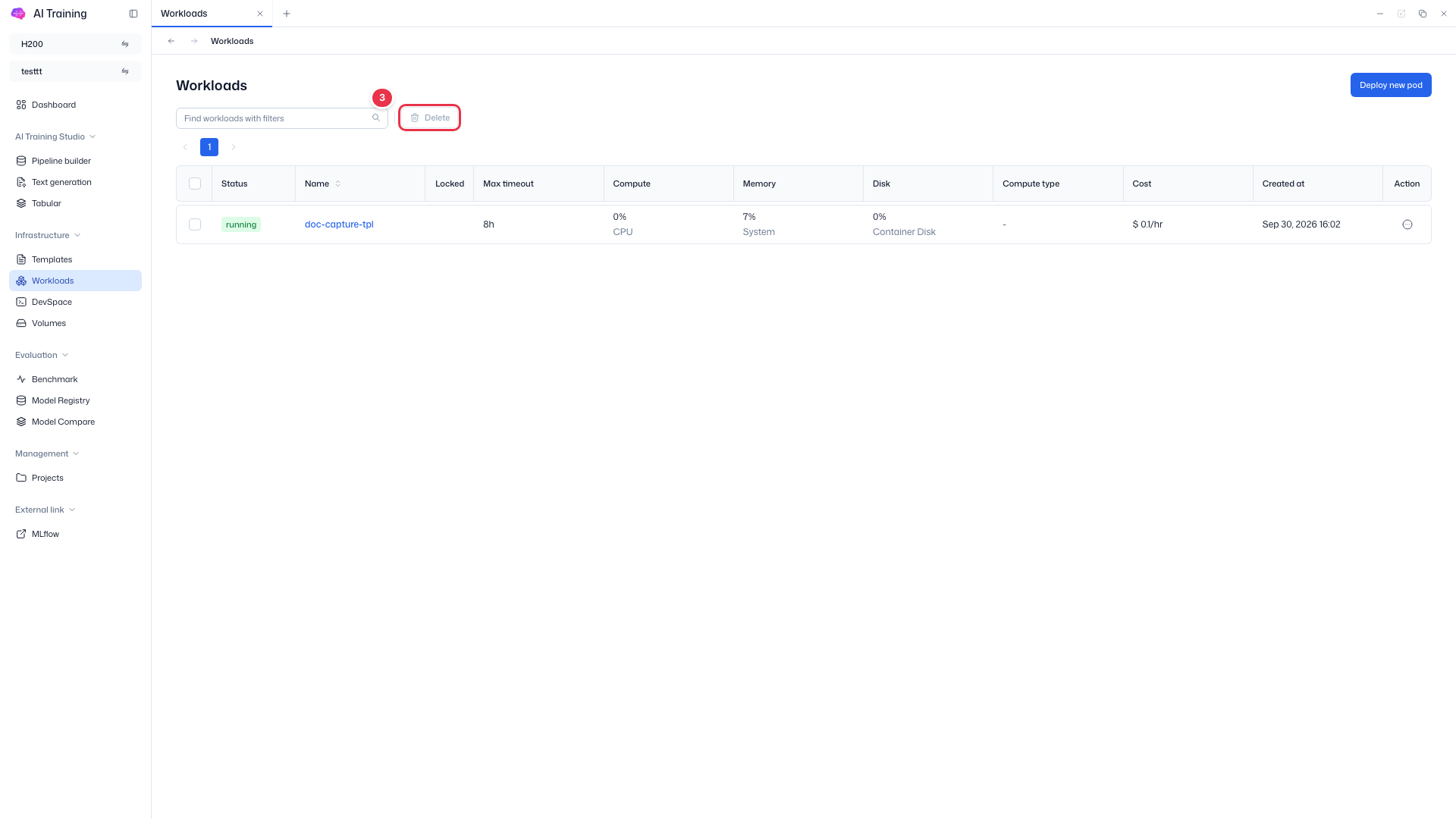Click the Projects folder icon
The width and height of the screenshot is (1456, 819).
click(21, 478)
